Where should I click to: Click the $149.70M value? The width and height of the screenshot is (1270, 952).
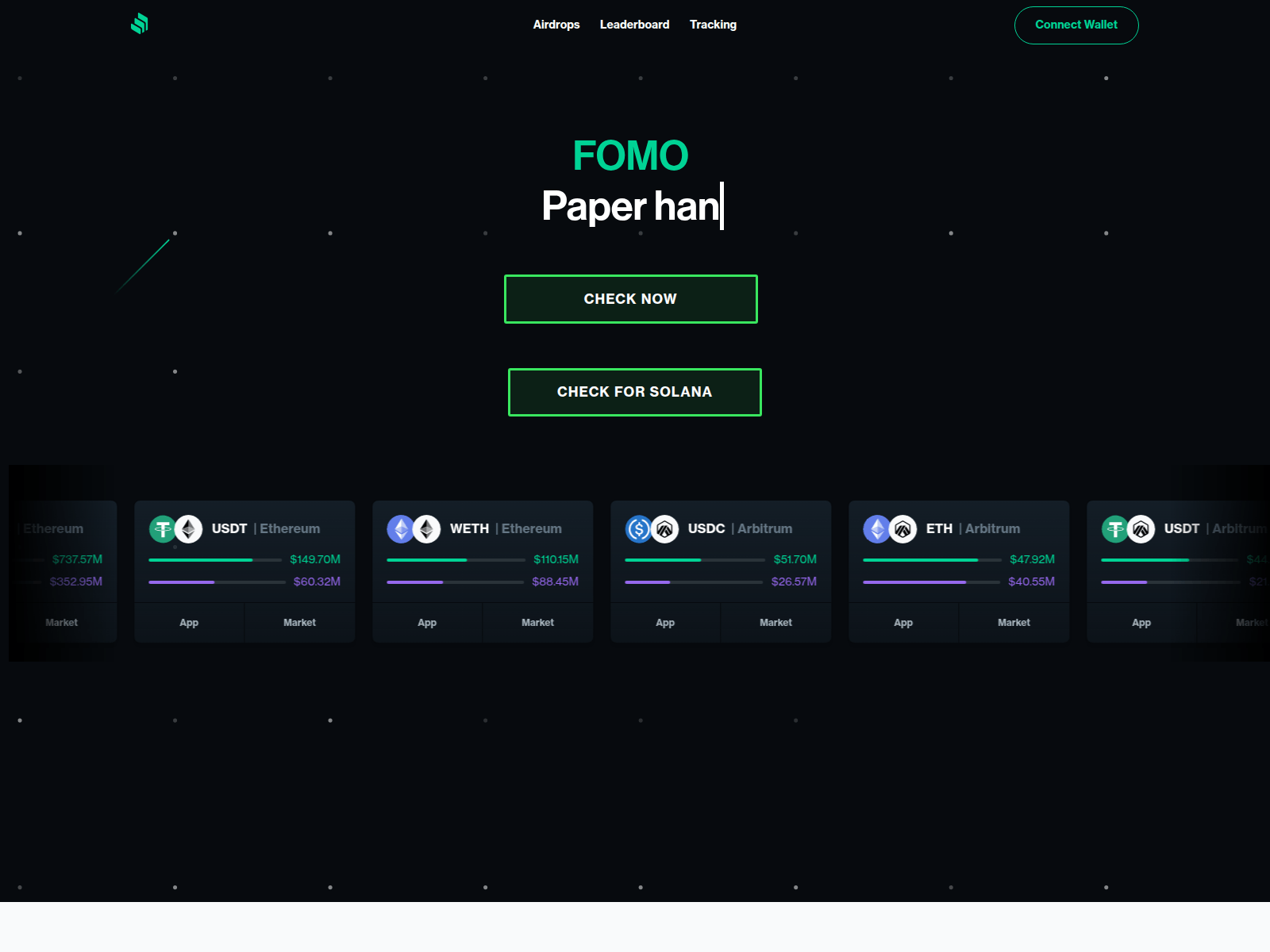click(315, 559)
